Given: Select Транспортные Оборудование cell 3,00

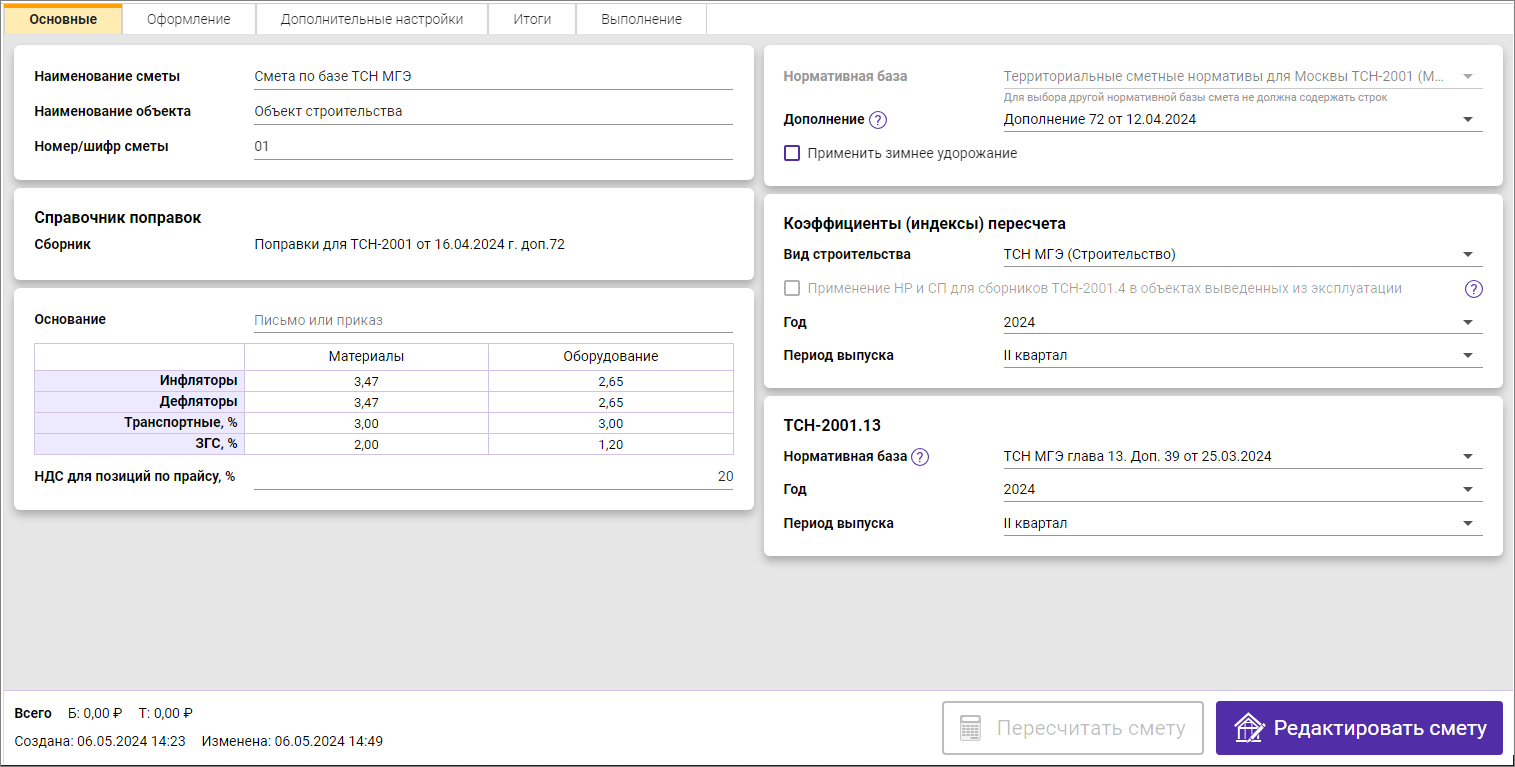Looking at the screenshot, I should pos(611,423).
